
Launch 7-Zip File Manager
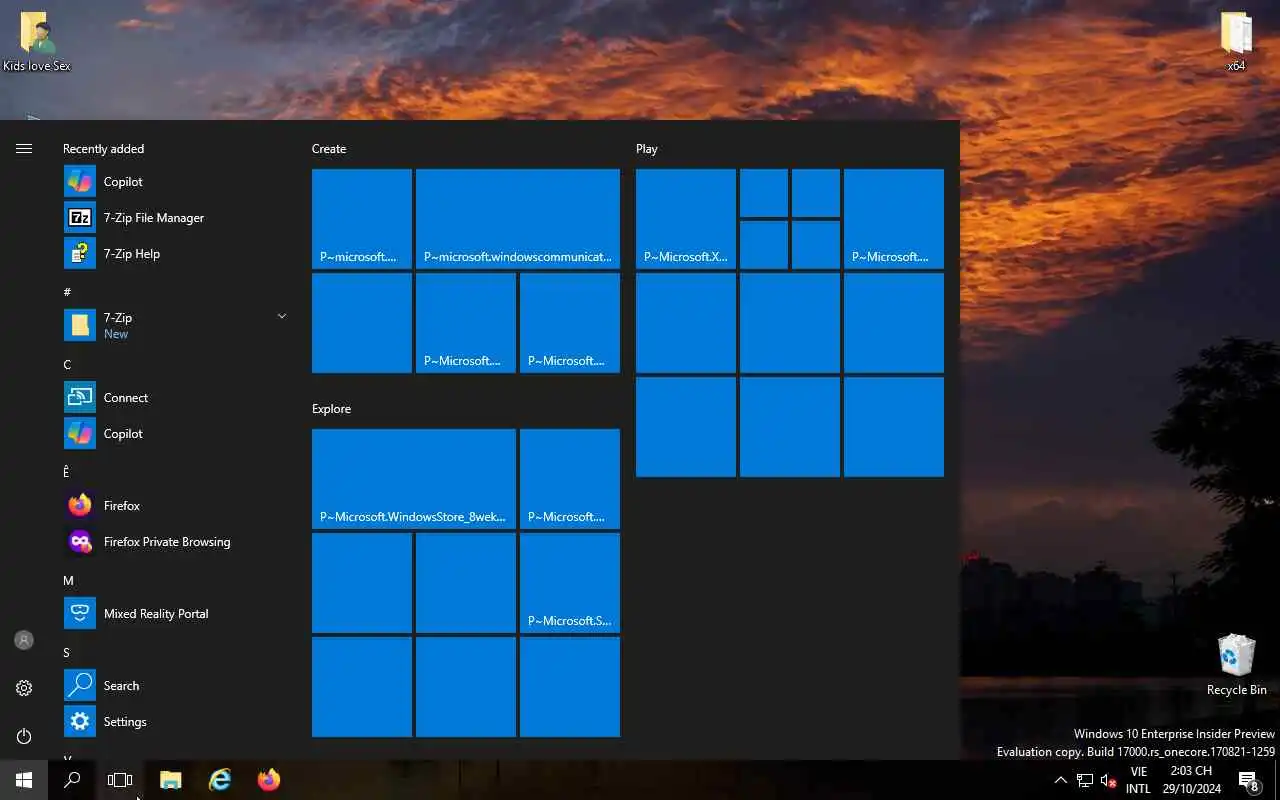click(x=175, y=217)
